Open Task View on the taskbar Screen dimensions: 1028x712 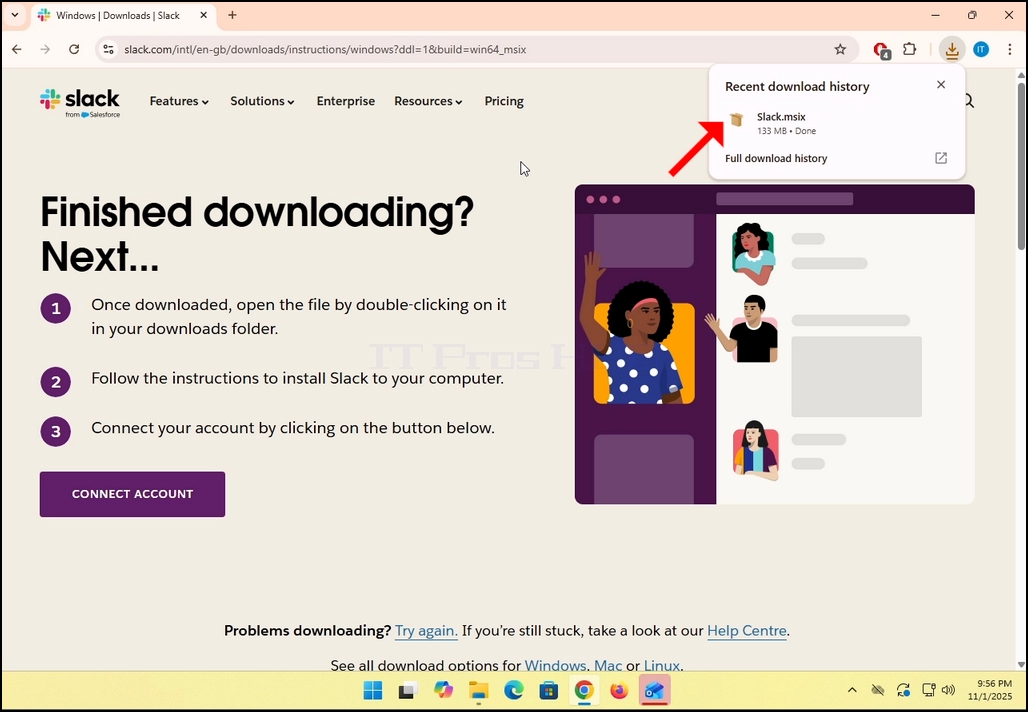pyautogui.click(x=408, y=690)
